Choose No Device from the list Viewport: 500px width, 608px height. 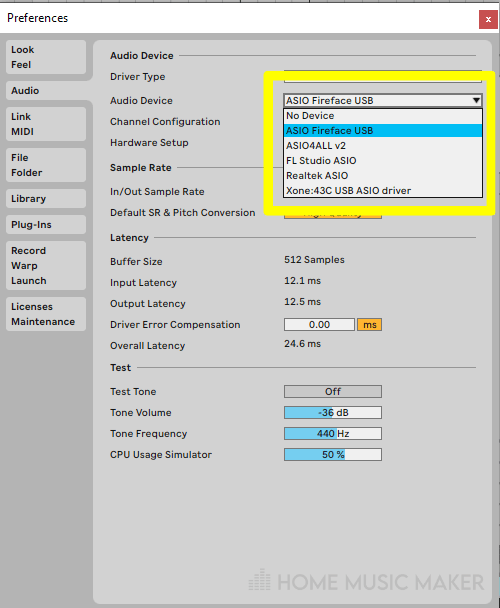(x=383, y=116)
